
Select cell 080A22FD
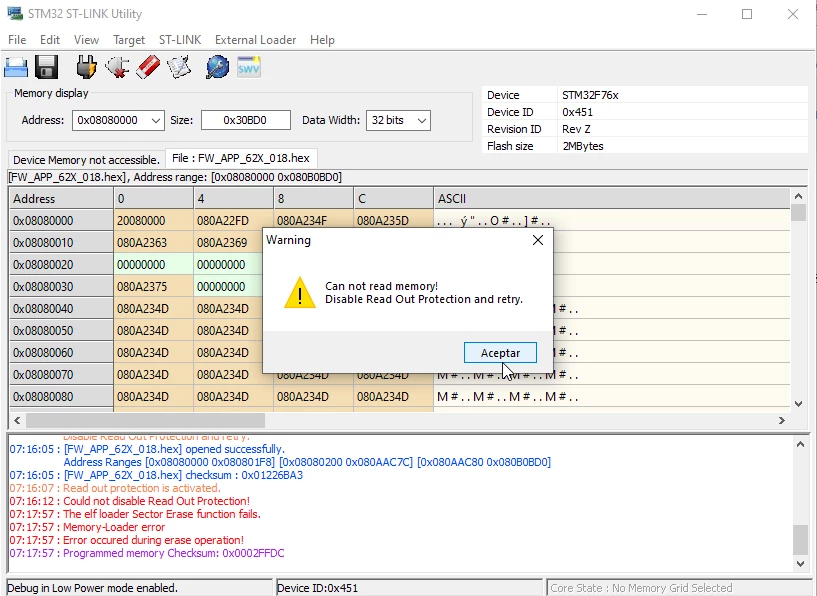point(233,220)
